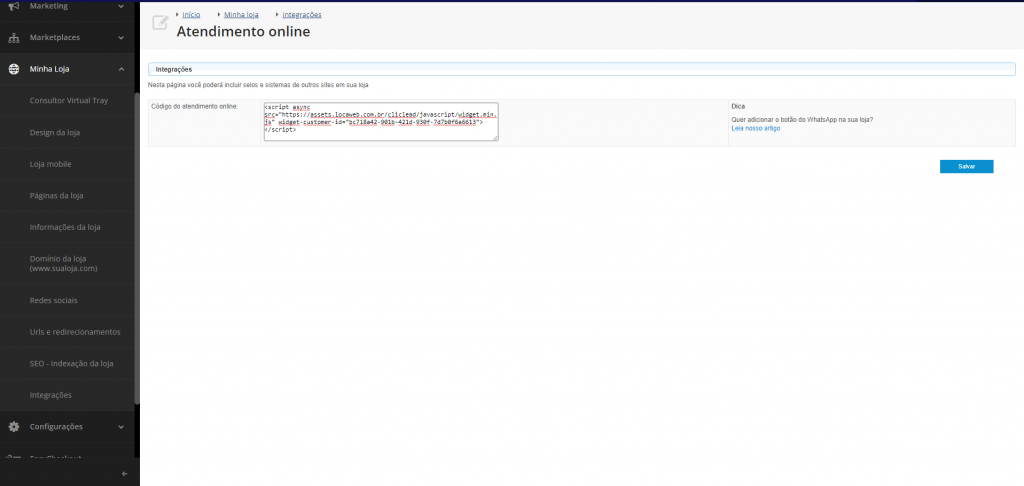
Task: Collapse the Minha Loja section chevron
Action: tap(121, 69)
